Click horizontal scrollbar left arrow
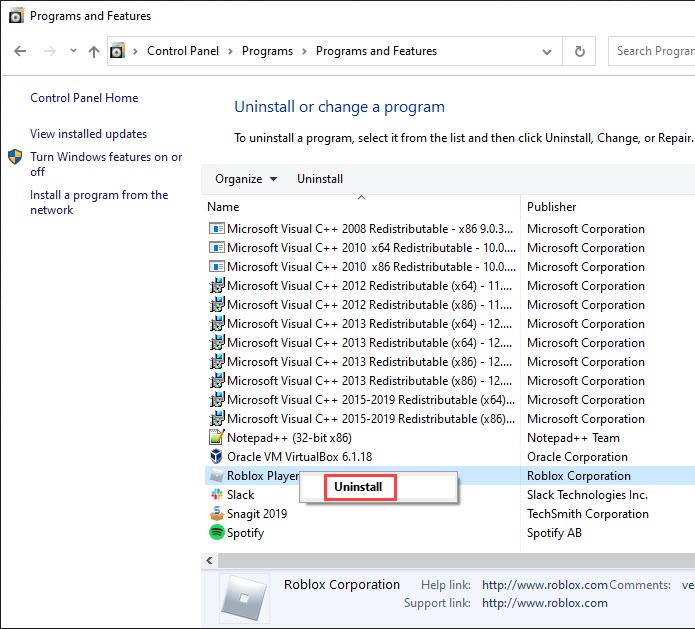 [x=210, y=561]
